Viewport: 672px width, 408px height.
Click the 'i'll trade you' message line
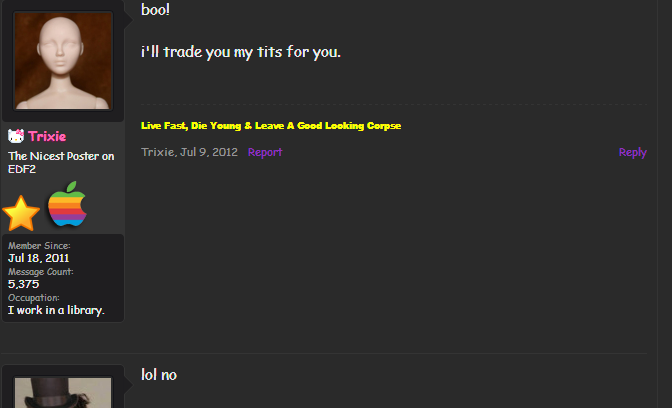pyautogui.click(x=241, y=52)
